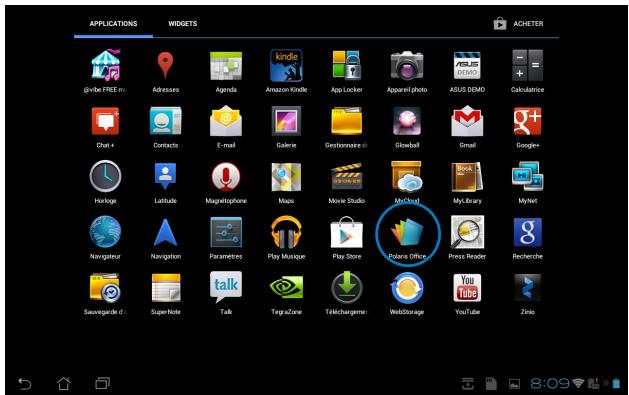Tap the Back navigation button
This screenshot has width=629, height=395.
pyautogui.click(x=24, y=384)
